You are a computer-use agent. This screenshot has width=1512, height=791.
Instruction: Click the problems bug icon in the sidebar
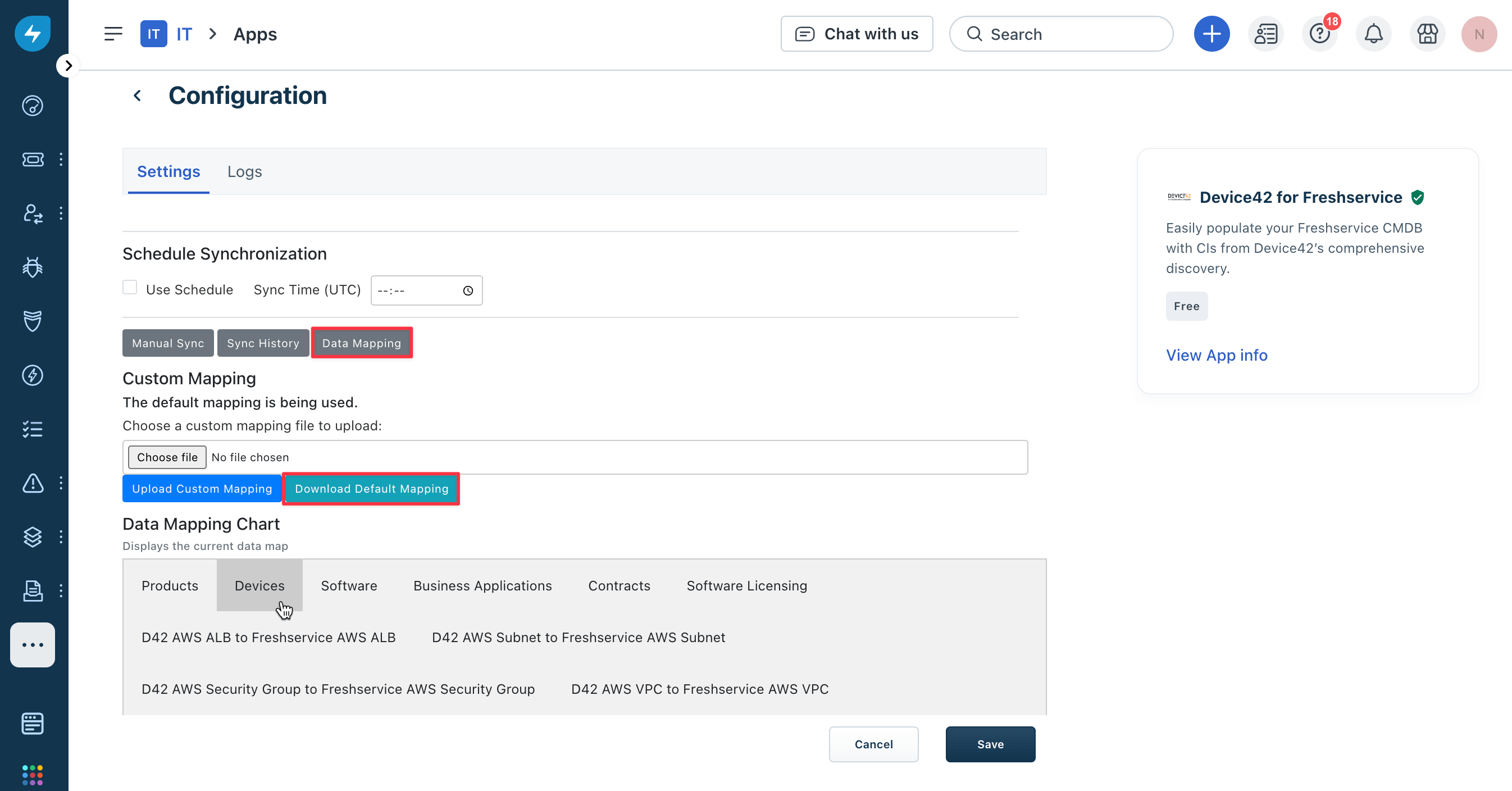click(32, 267)
